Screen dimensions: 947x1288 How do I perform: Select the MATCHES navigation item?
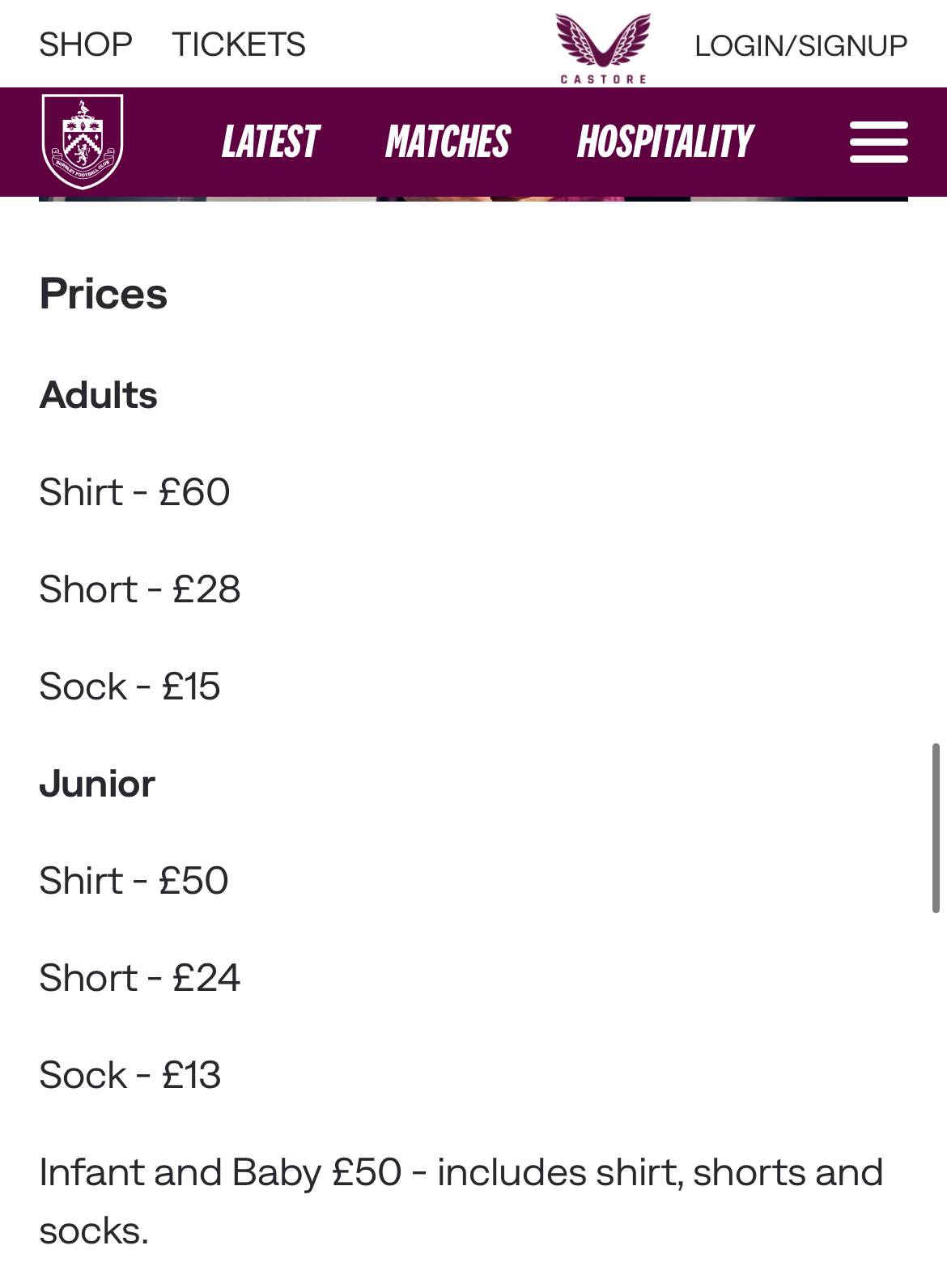pos(448,142)
